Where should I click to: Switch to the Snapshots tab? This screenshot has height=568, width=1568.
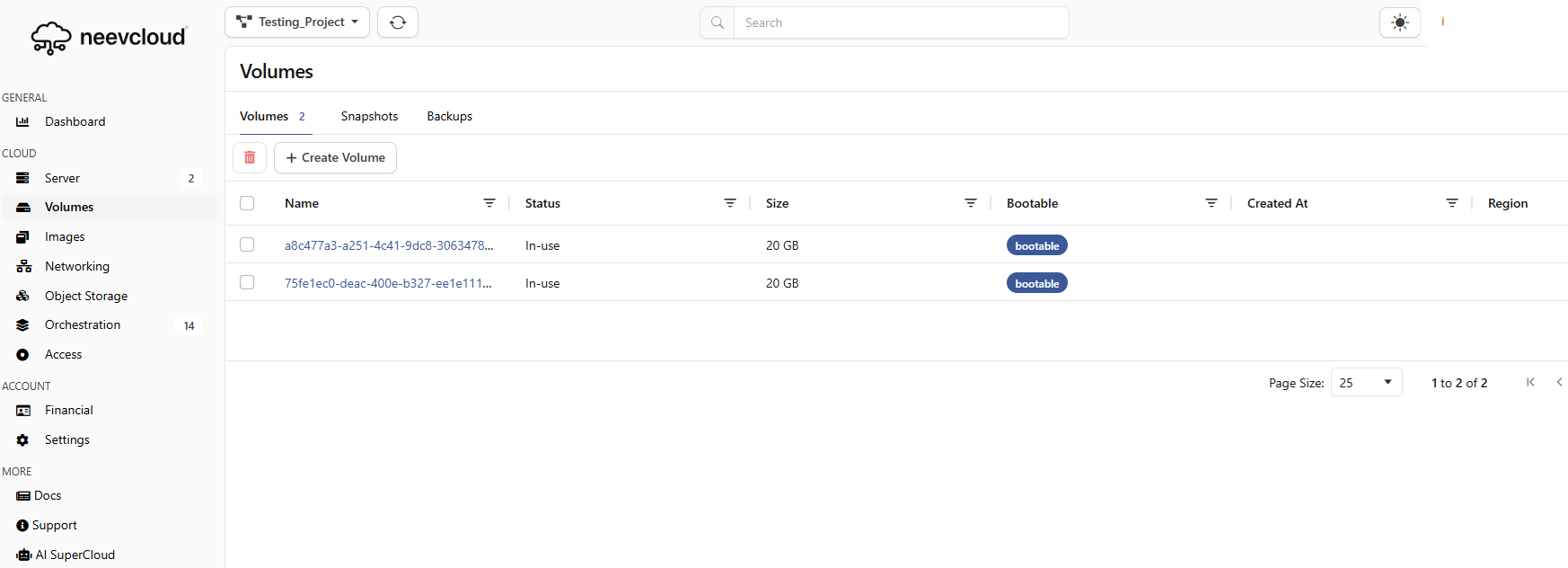[369, 116]
